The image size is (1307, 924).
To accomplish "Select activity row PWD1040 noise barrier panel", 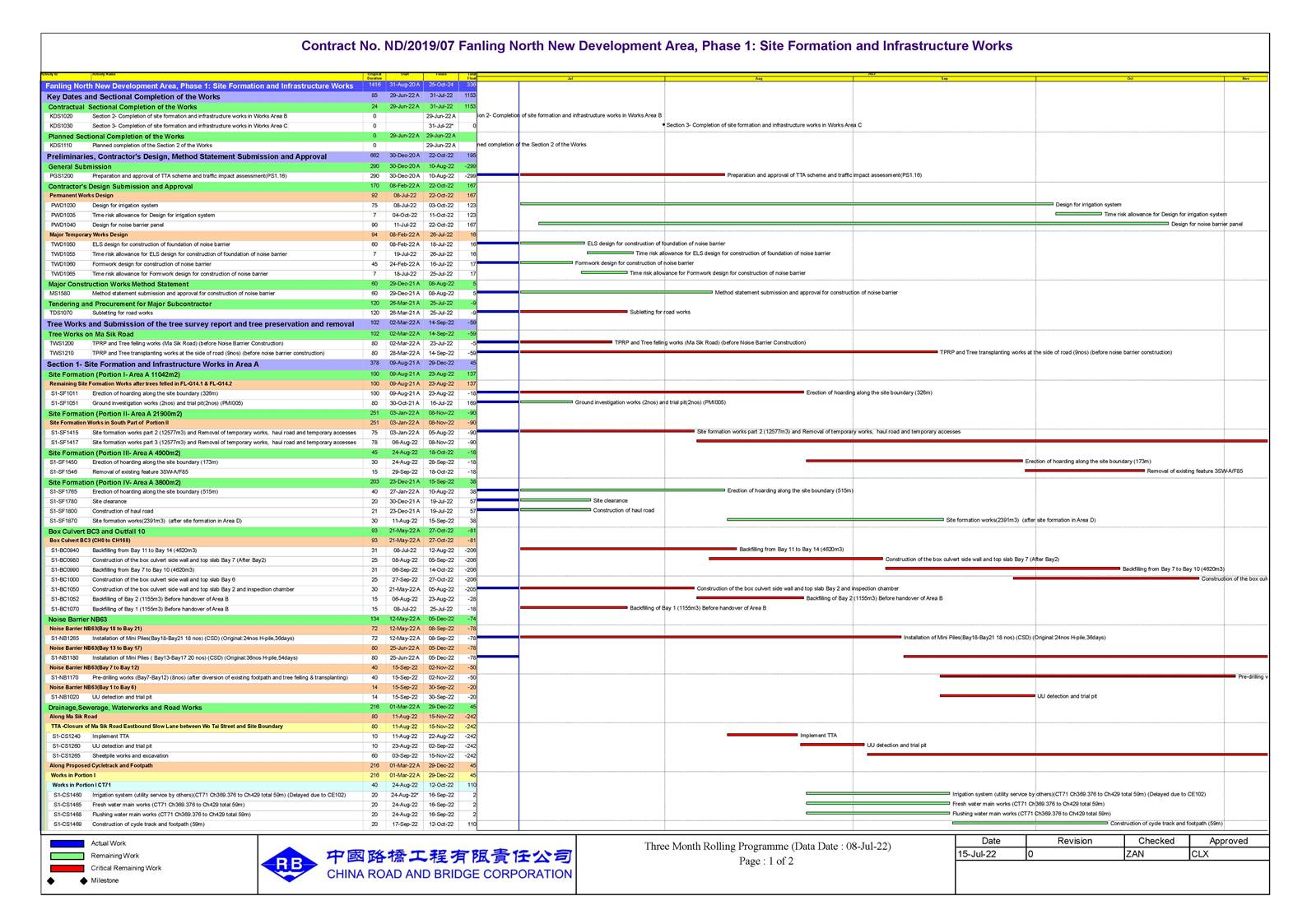I will click(x=259, y=225).
